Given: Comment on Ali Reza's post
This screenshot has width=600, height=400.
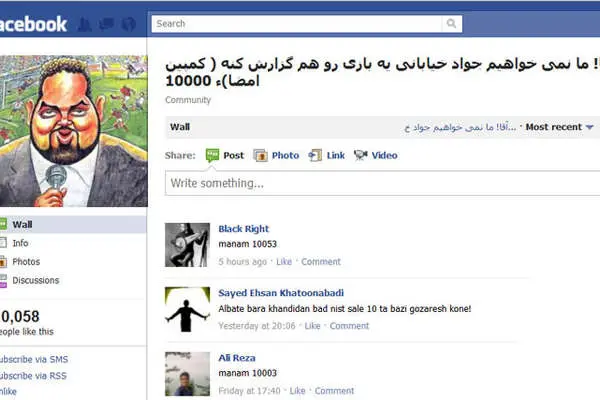Looking at the screenshot, I should 334,391.
